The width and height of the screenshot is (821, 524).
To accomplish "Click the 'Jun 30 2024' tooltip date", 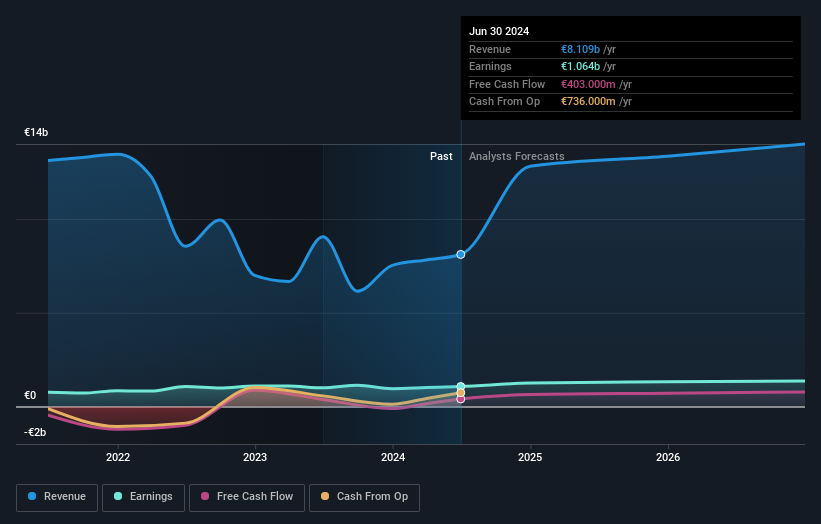I will tap(499, 31).
